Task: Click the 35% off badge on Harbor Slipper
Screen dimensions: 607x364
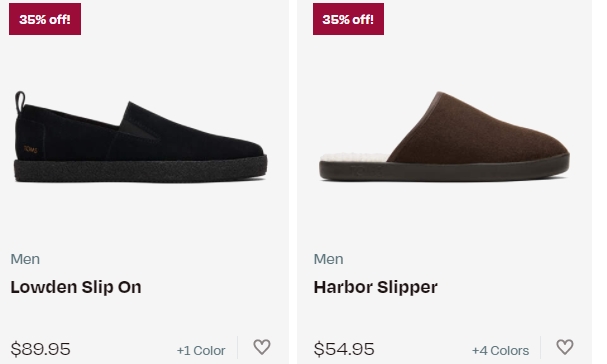Action: (348, 19)
